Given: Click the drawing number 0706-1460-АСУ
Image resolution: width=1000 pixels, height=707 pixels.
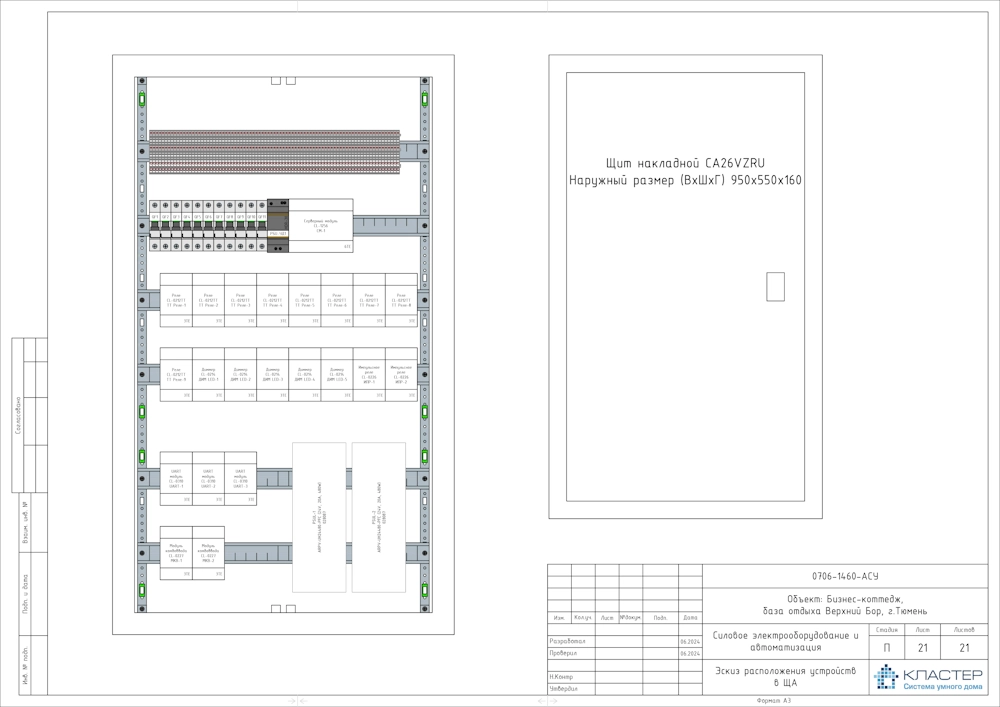Looking at the screenshot, I should coord(845,576).
